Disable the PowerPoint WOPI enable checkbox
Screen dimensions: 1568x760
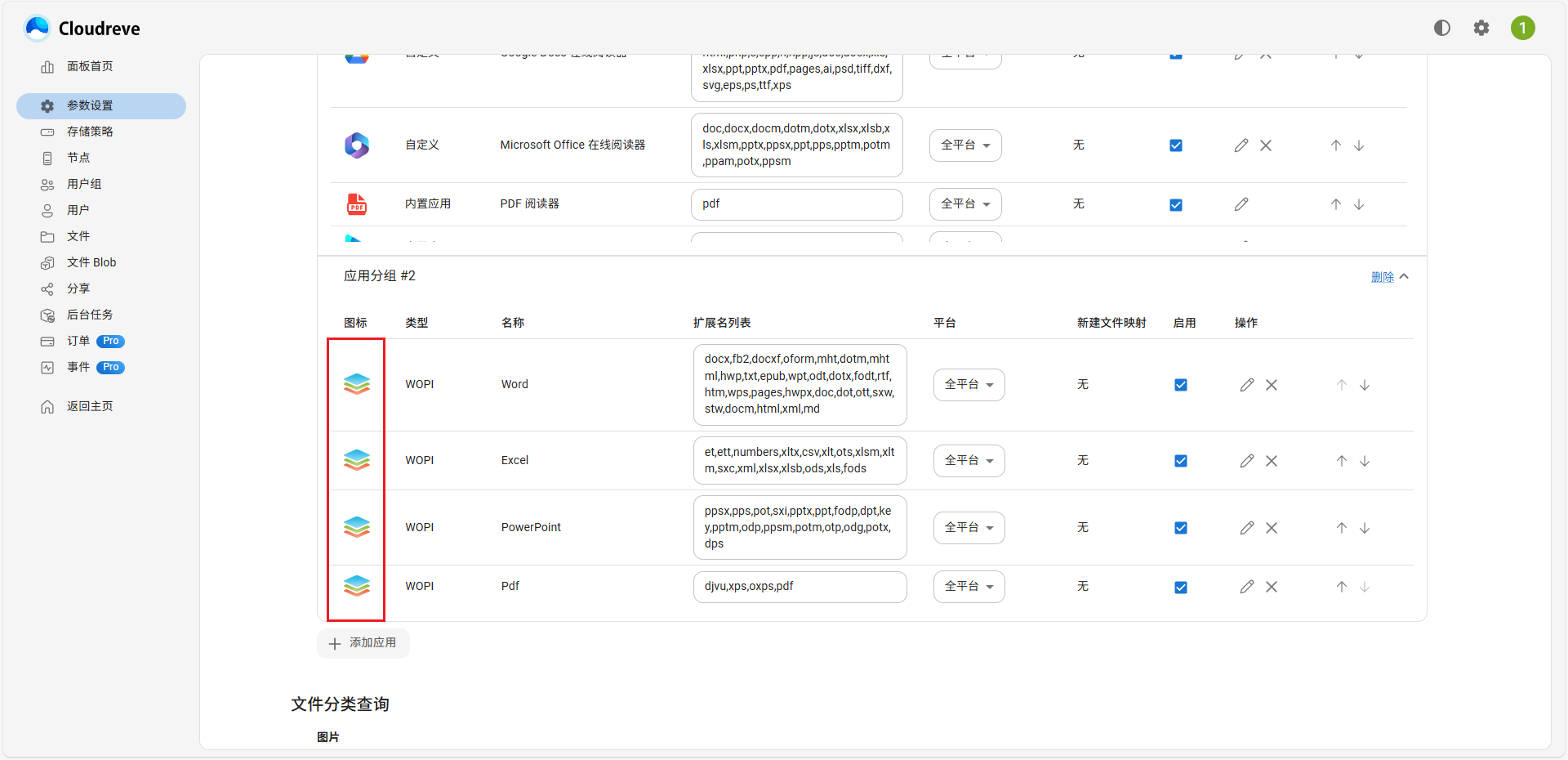(x=1181, y=527)
